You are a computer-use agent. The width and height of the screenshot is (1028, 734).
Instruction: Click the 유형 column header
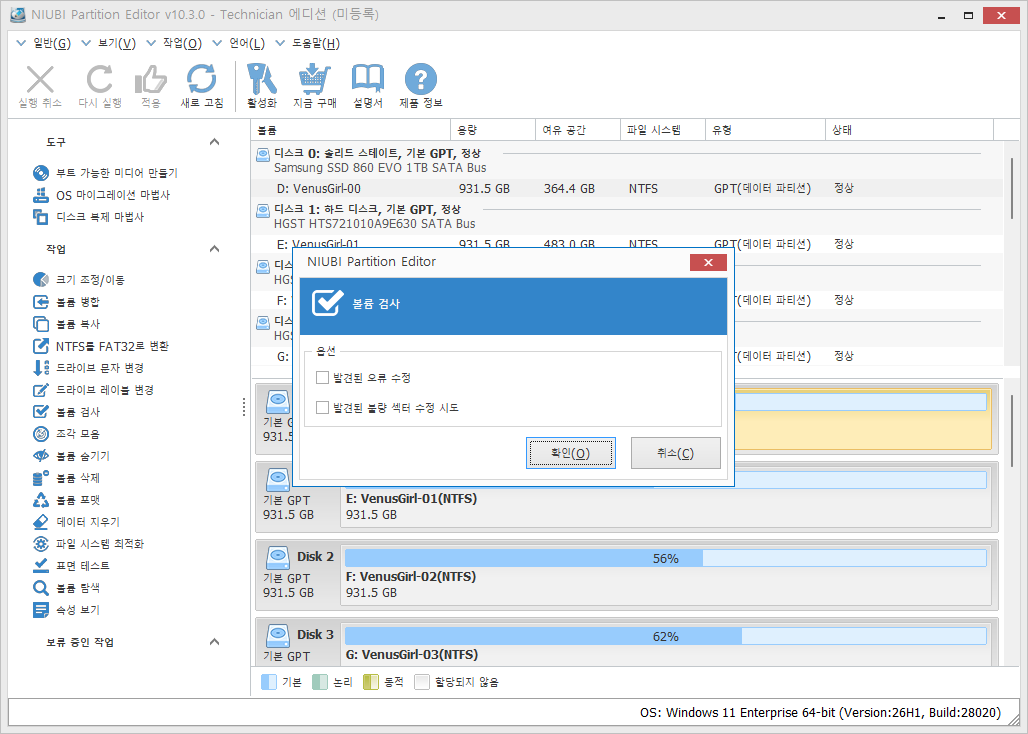(x=766, y=130)
